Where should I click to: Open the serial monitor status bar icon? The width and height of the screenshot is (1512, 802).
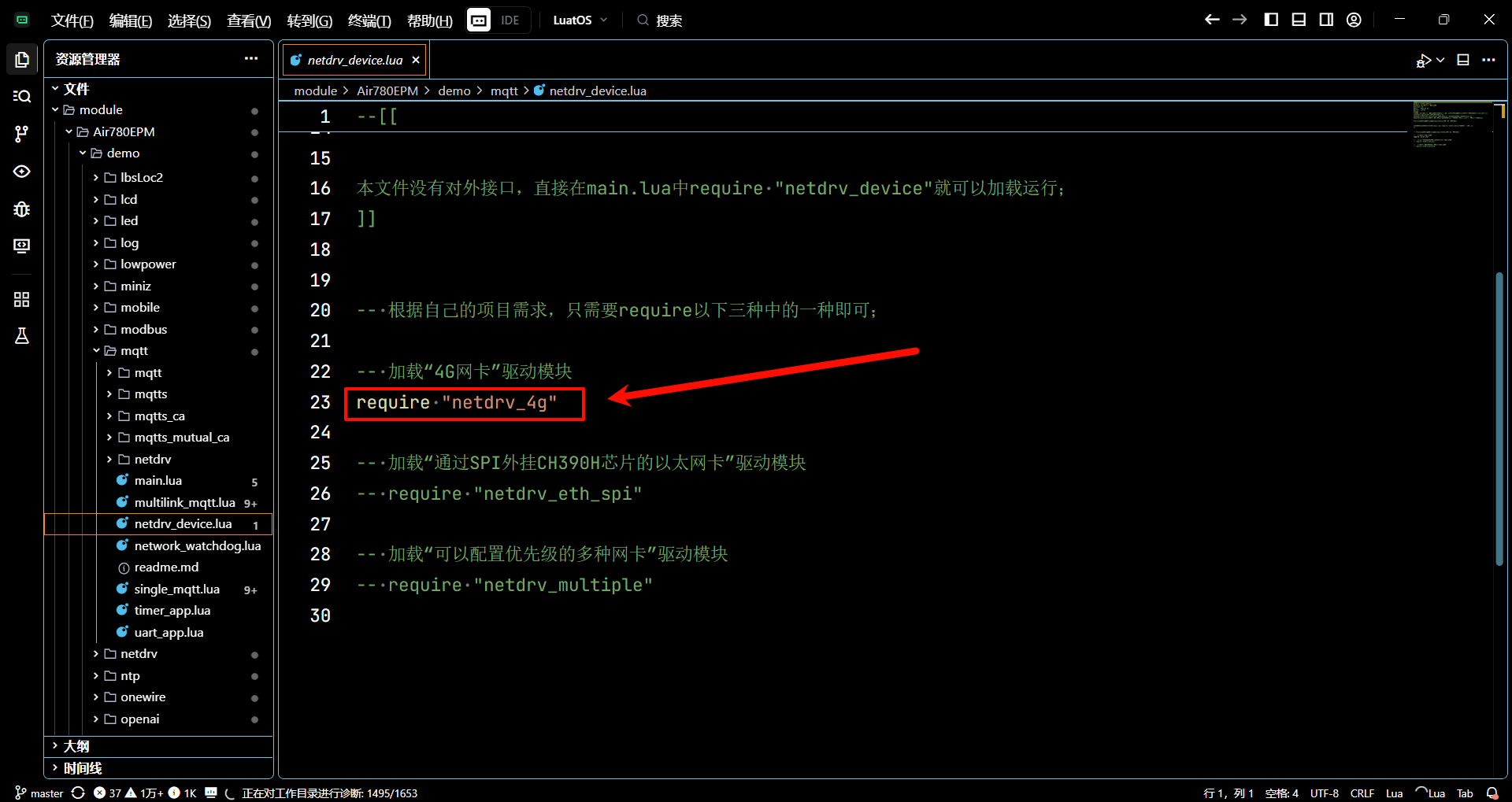(211, 793)
